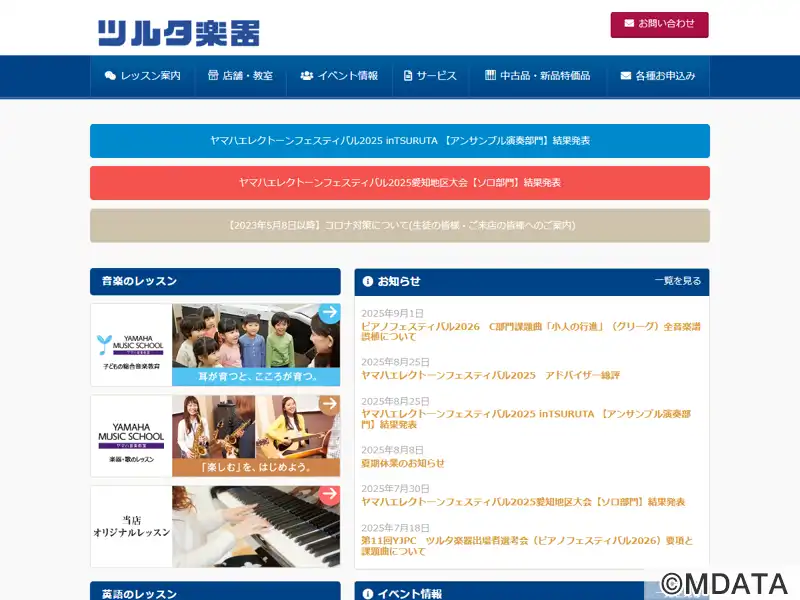Viewport: 800px width, 600px height.
Task: Click red arrow on オリジナルレッスン banner
Action: click(x=330, y=494)
